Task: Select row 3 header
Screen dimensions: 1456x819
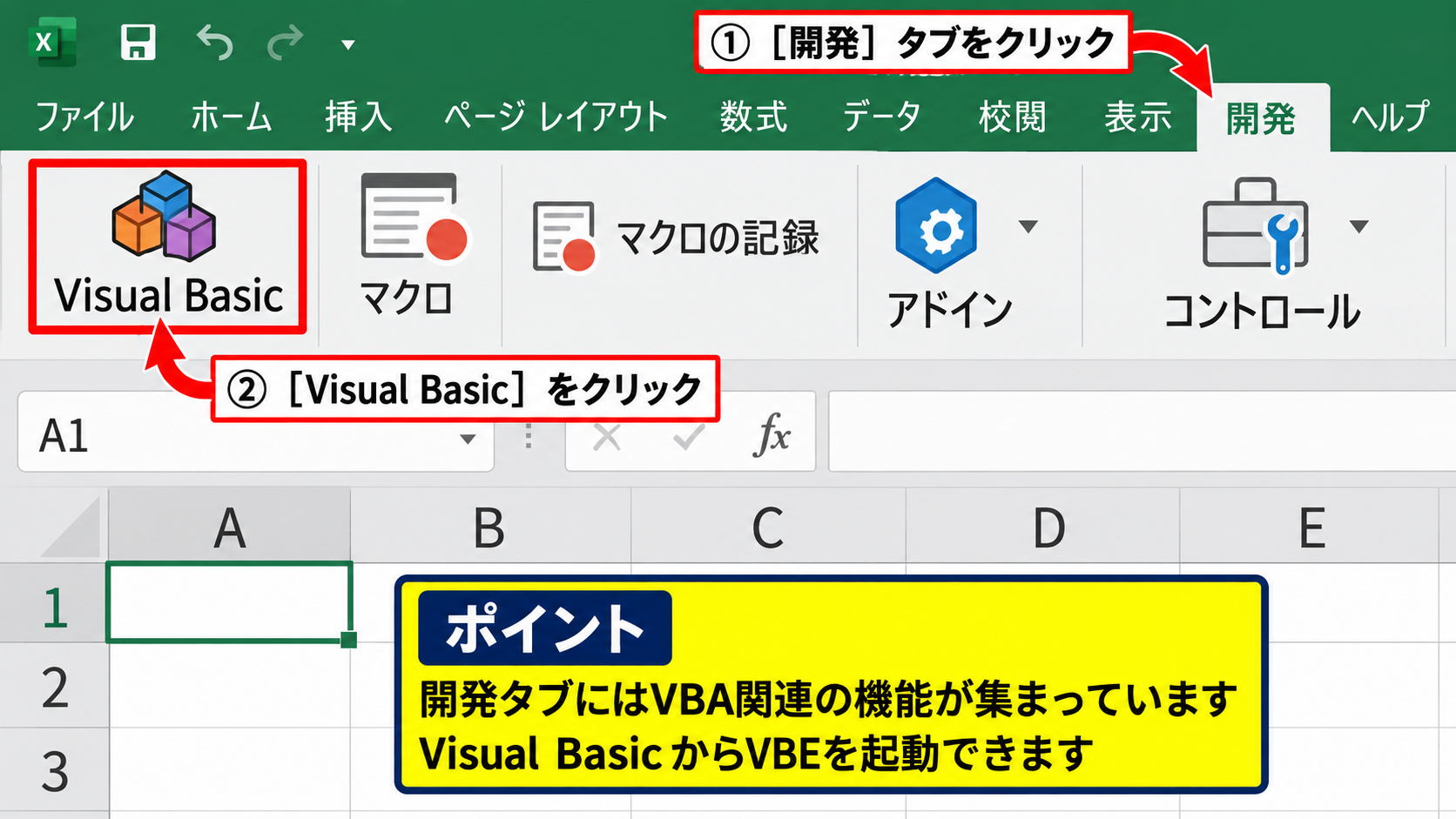Action: [54, 771]
